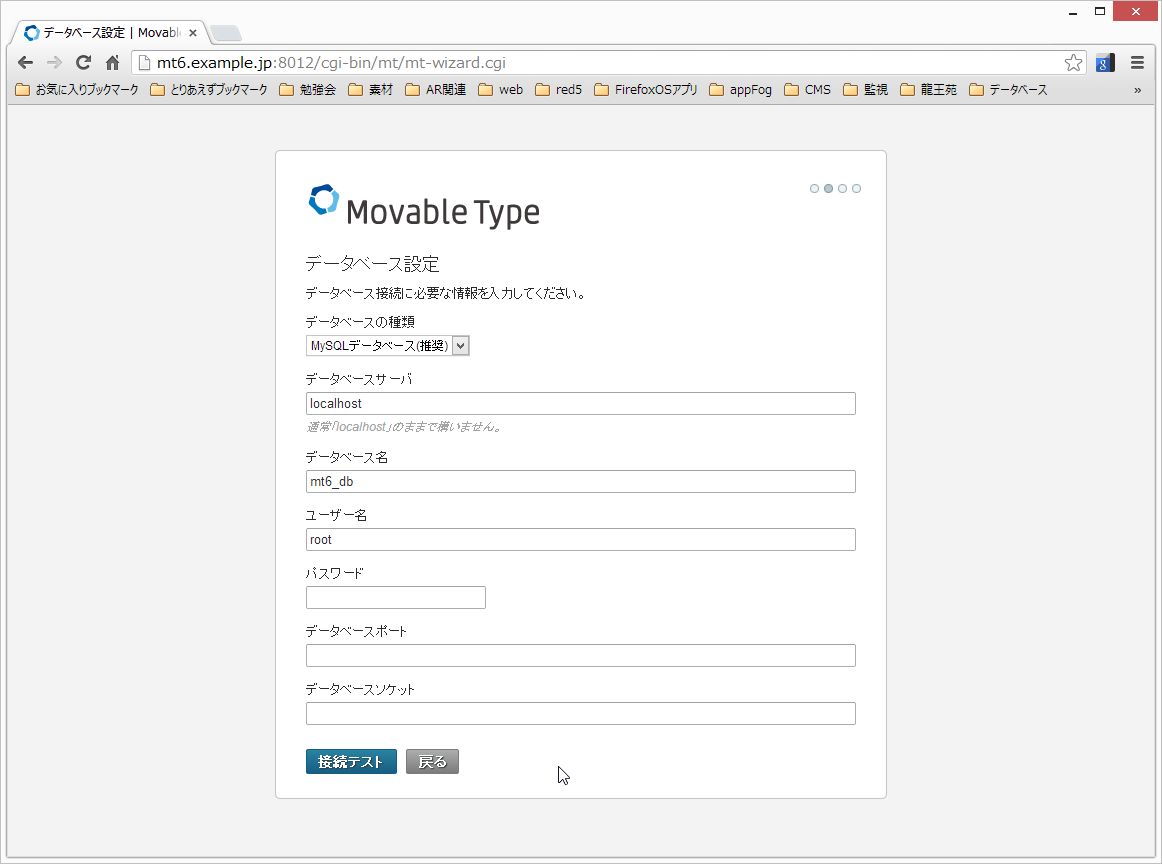This screenshot has height=864, width=1162.
Task: Click the browser Forward arrow
Action: click(x=54, y=63)
